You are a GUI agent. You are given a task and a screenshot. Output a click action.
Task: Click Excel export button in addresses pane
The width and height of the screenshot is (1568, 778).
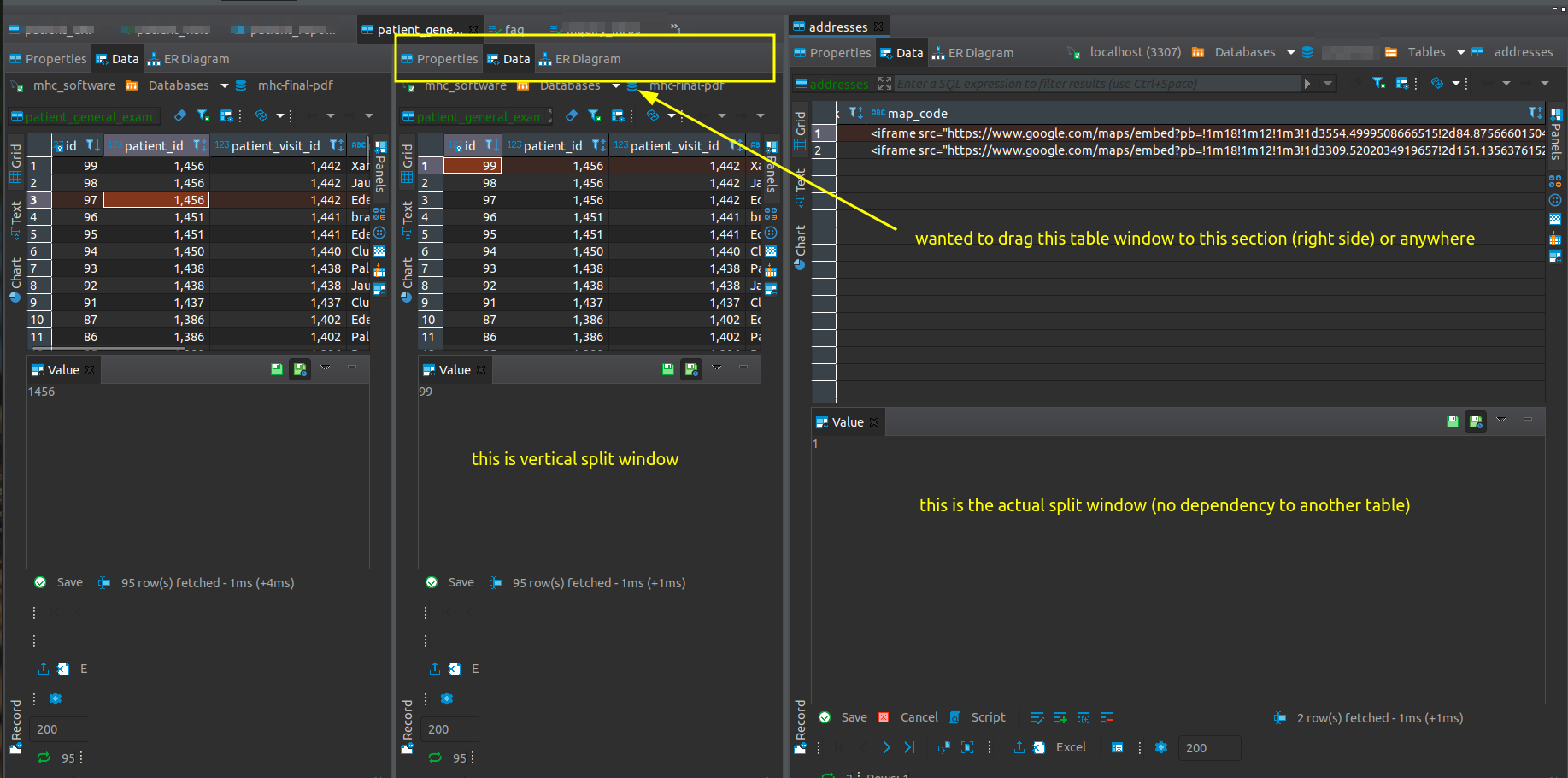click(1060, 747)
